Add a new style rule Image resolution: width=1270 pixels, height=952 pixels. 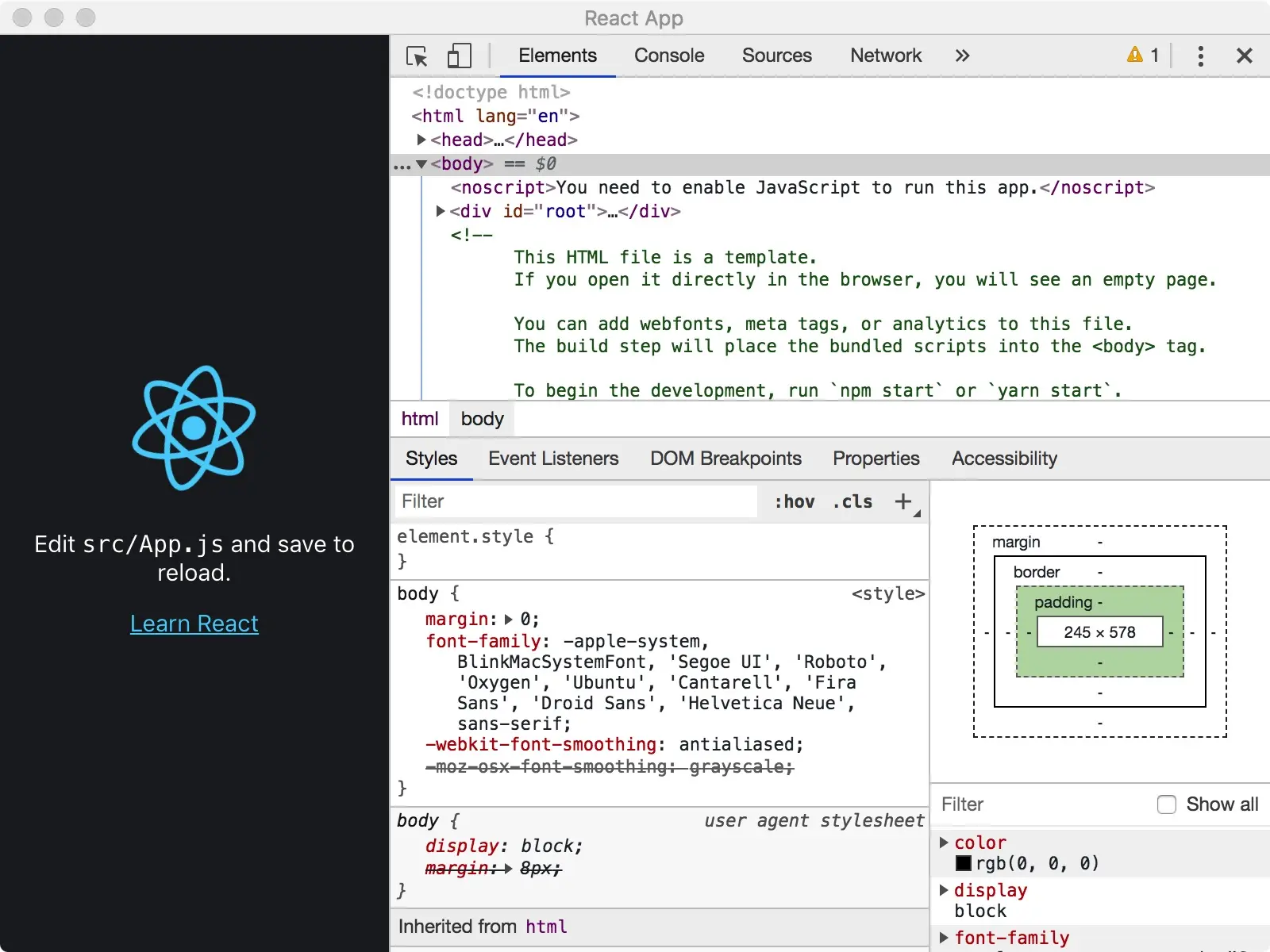click(x=903, y=501)
